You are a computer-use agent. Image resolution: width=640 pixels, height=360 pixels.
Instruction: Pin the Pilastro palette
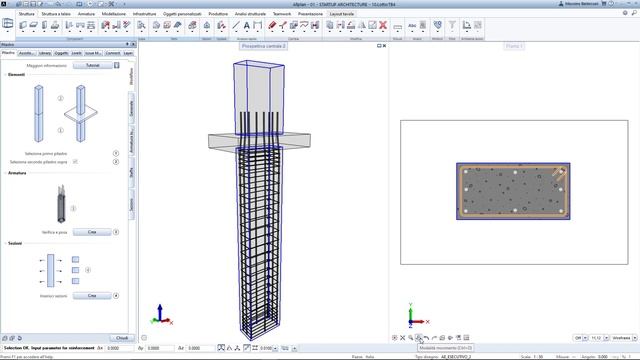click(x=127, y=44)
